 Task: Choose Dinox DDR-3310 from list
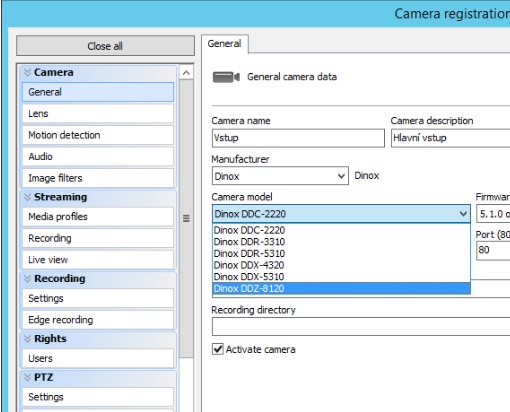coord(341,242)
